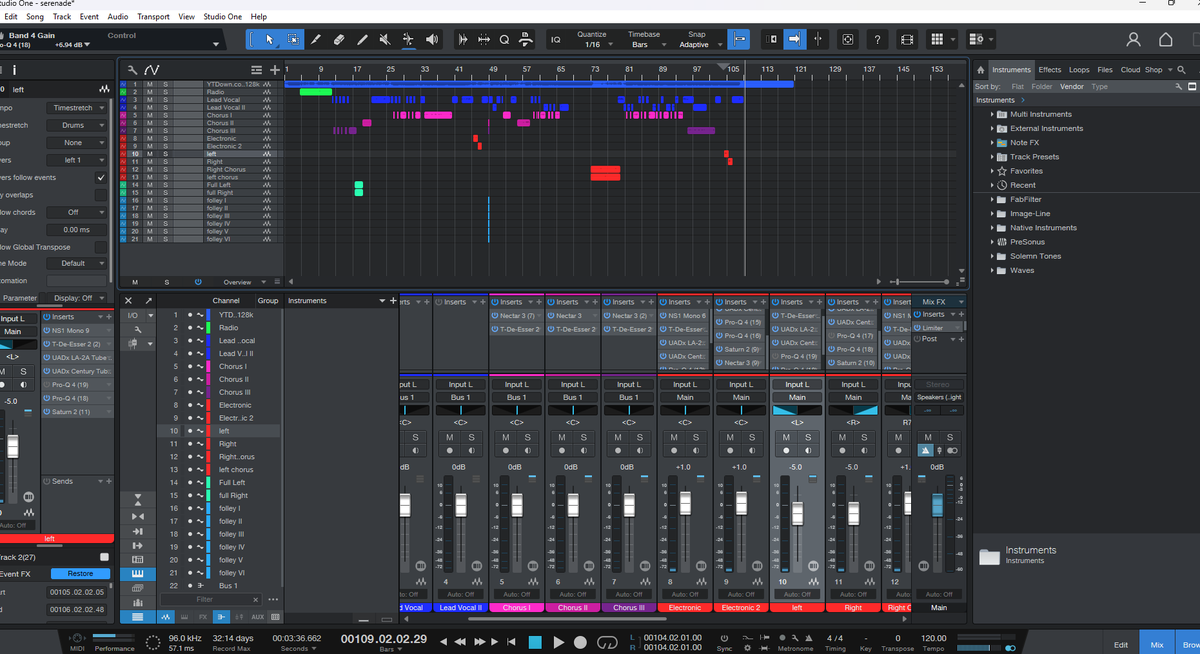Image resolution: width=1200 pixels, height=654 pixels.
Task: Select the Bend tool
Action: [408, 39]
